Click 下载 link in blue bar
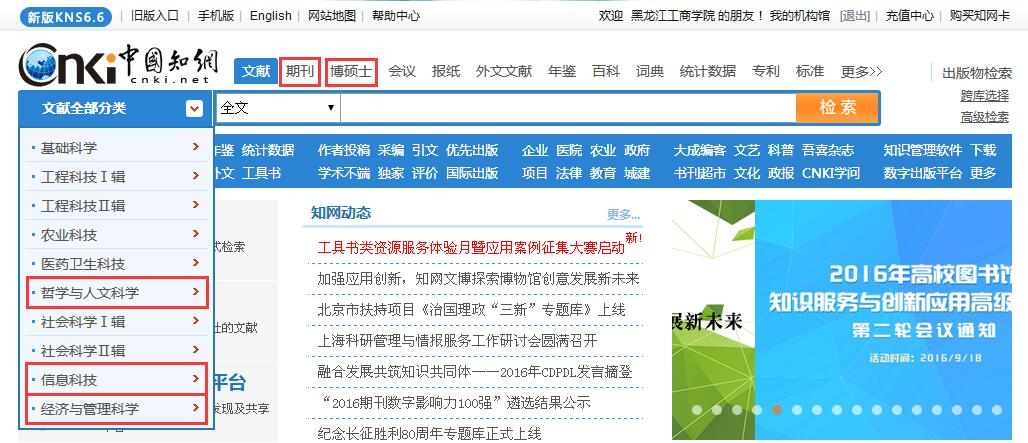The image size is (1028, 443). coord(983,150)
